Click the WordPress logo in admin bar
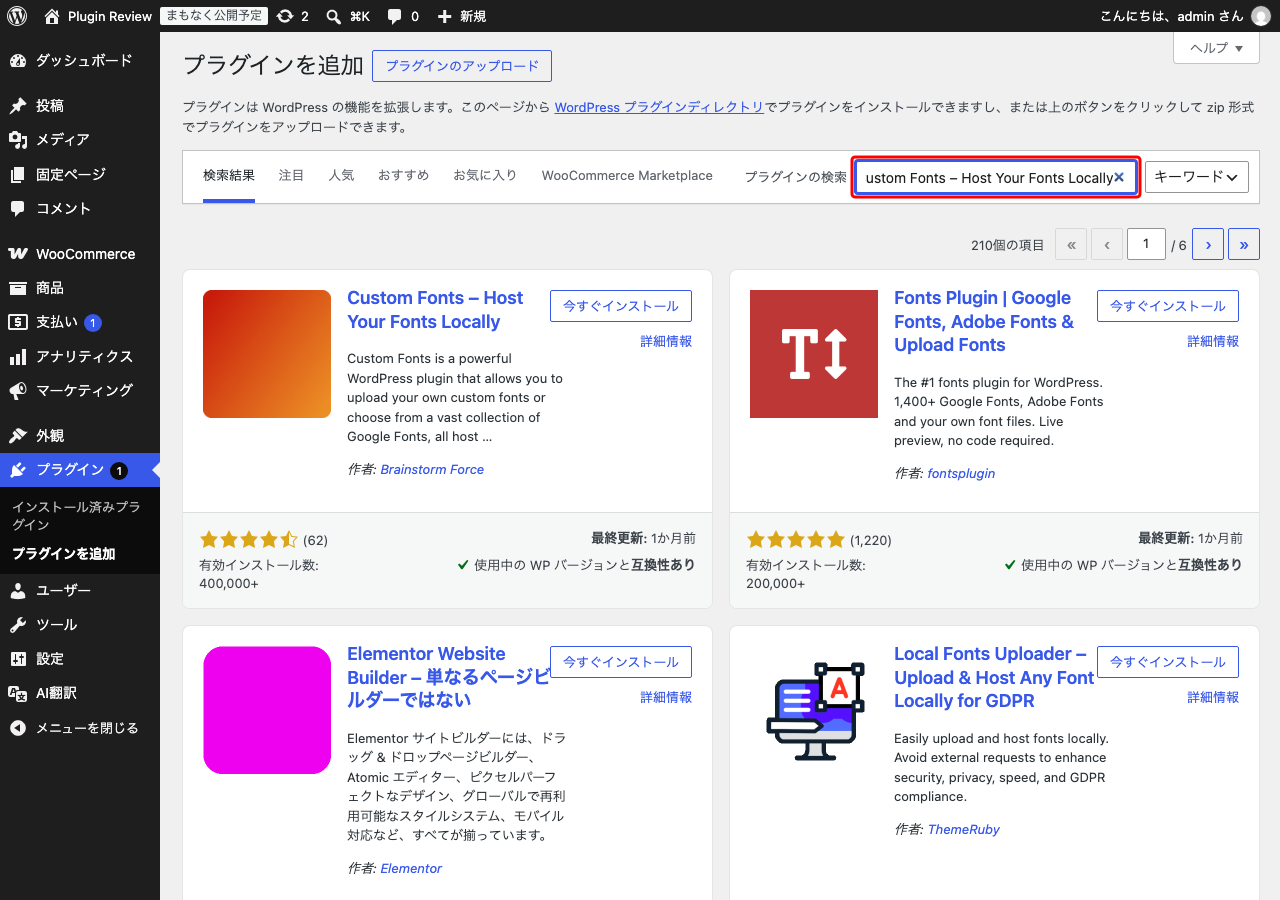The width and height of the screenshot is (1280, 900). tap(17, 16)
